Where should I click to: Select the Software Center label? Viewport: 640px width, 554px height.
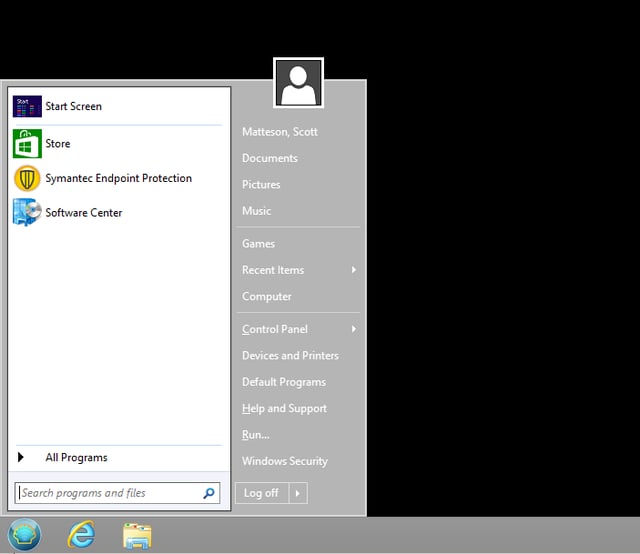coord(84,213)
